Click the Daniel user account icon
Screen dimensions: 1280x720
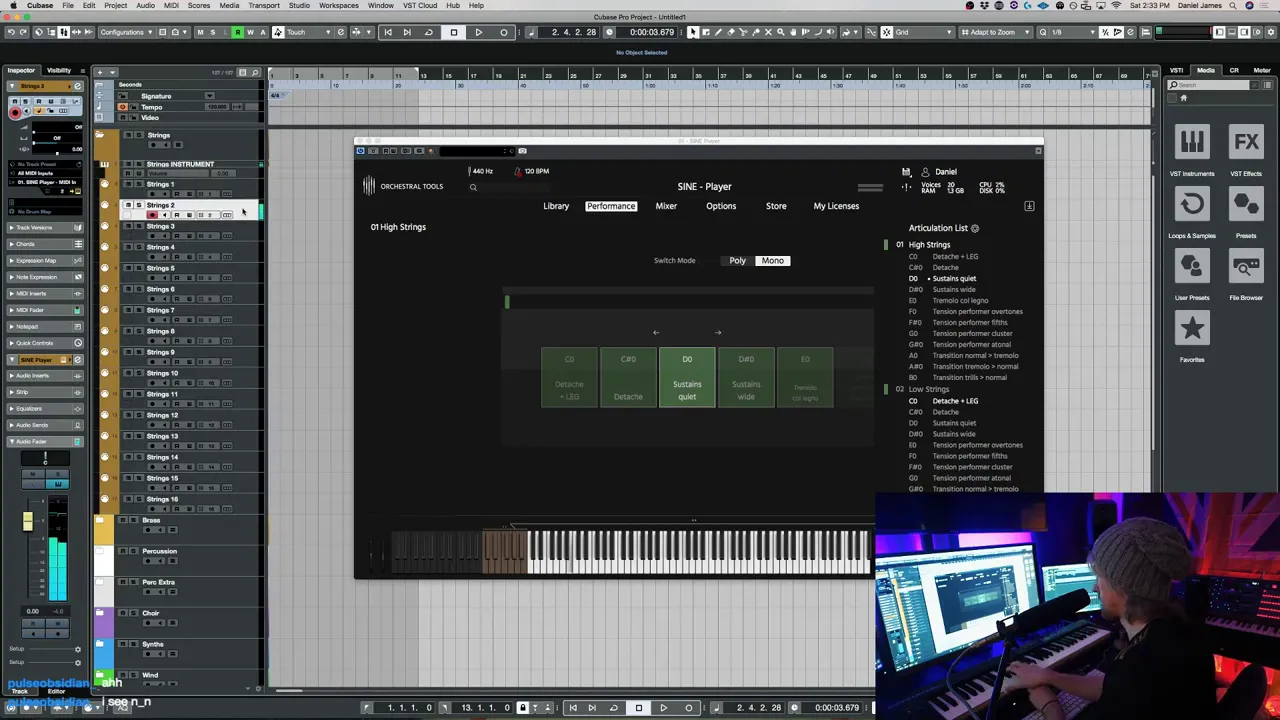(925, 172)
